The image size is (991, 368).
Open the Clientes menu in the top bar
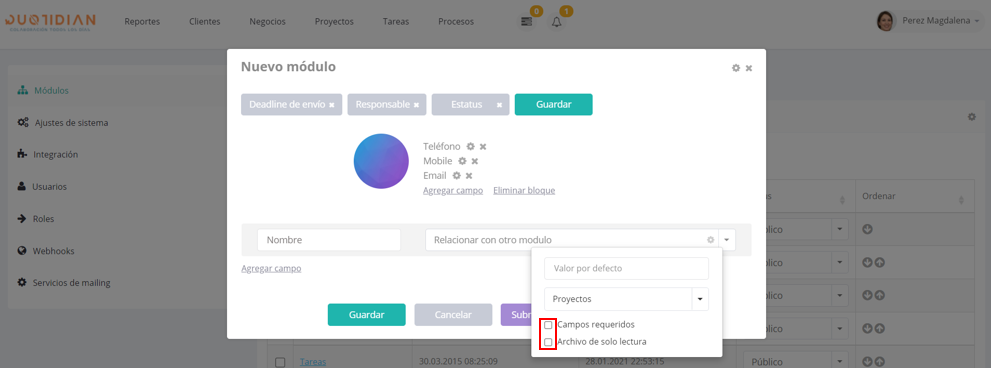[x=205, y=21]
